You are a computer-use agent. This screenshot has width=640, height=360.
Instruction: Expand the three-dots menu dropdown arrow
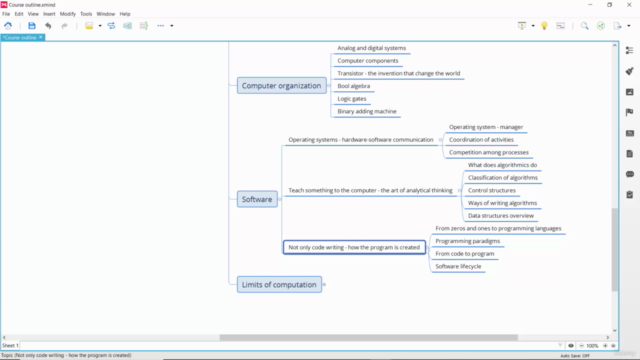point(172,26)
